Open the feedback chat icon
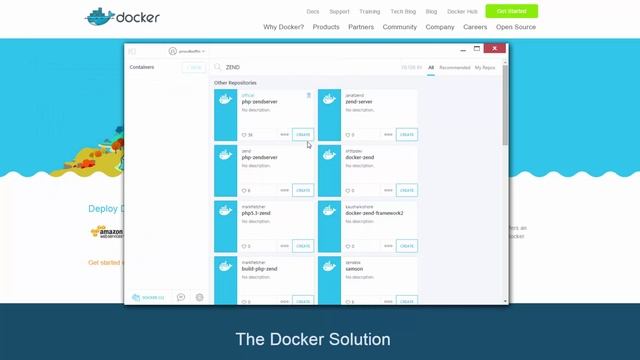Screen dimensions: 640x360 click(x=181, y=297)
